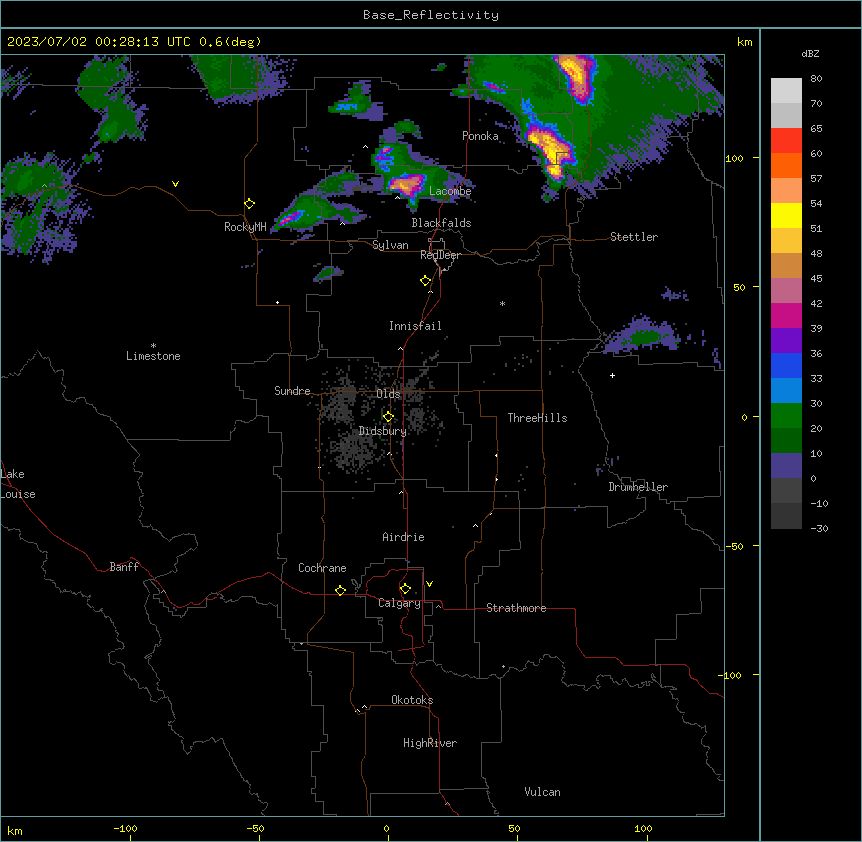Select the white-gray swatch at the legend top
The width and height of the screenshot is (862, 842).
(786, 91)
